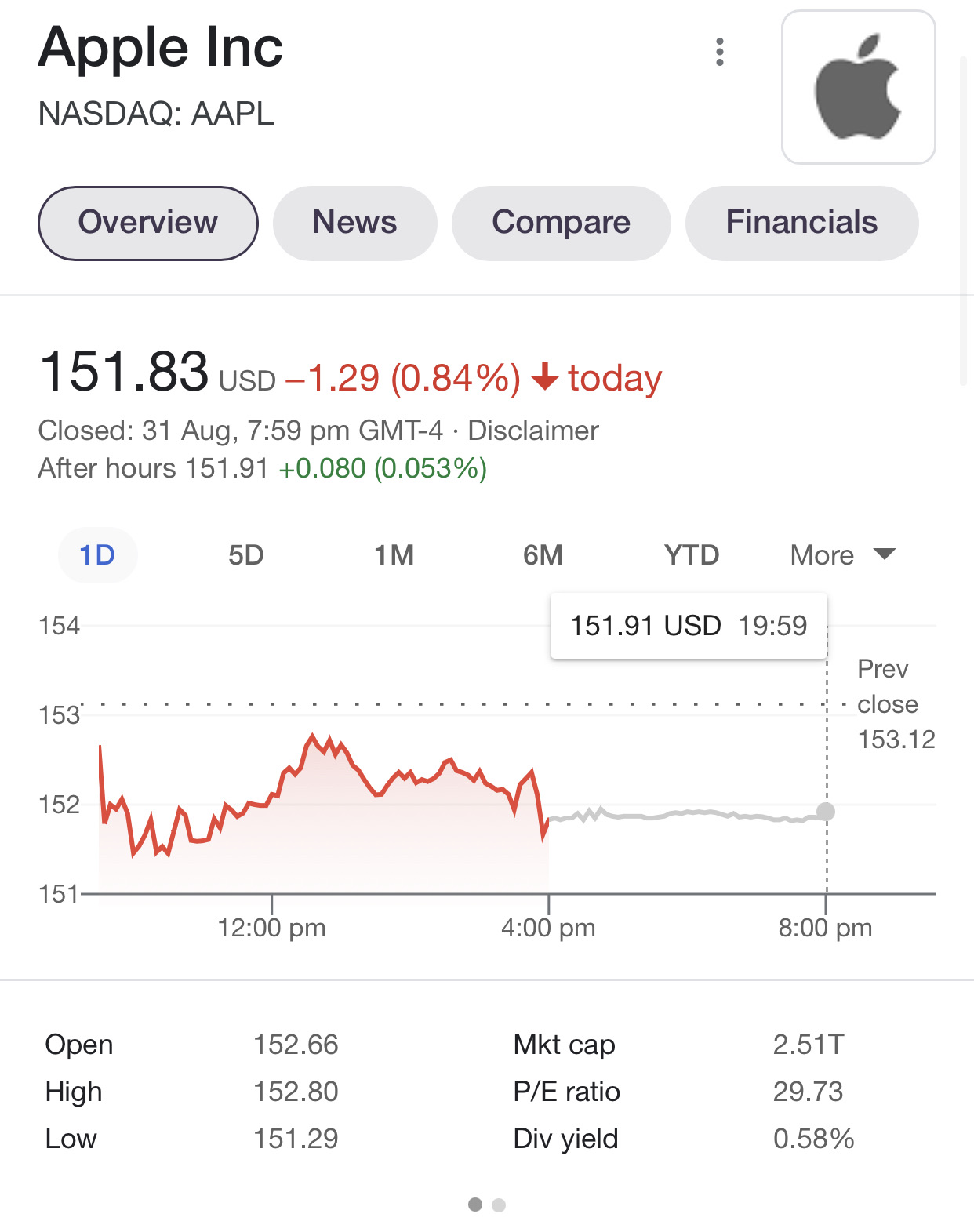
Task: Select the Overview tab
Action: (148, 223)
